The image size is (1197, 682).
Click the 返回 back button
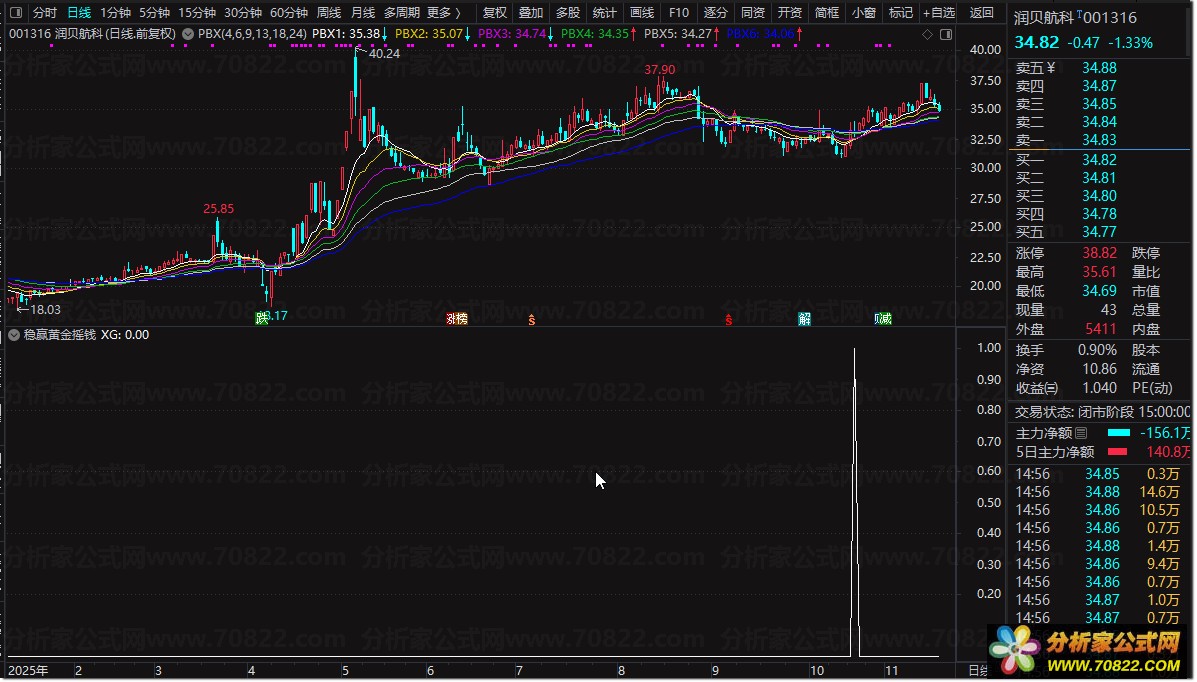coord(982,12)
